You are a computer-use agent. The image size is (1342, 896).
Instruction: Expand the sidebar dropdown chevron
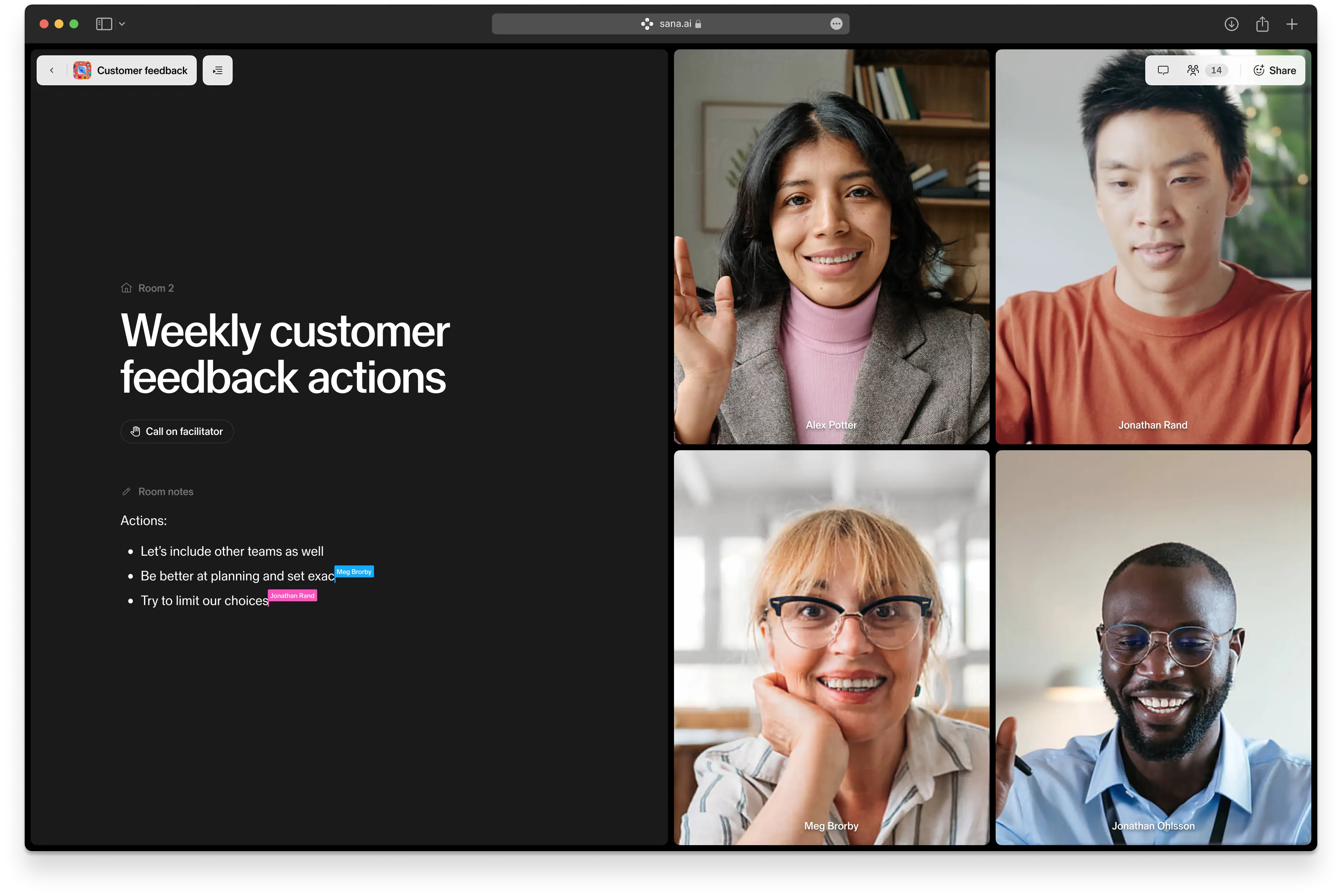coord(122,24)
